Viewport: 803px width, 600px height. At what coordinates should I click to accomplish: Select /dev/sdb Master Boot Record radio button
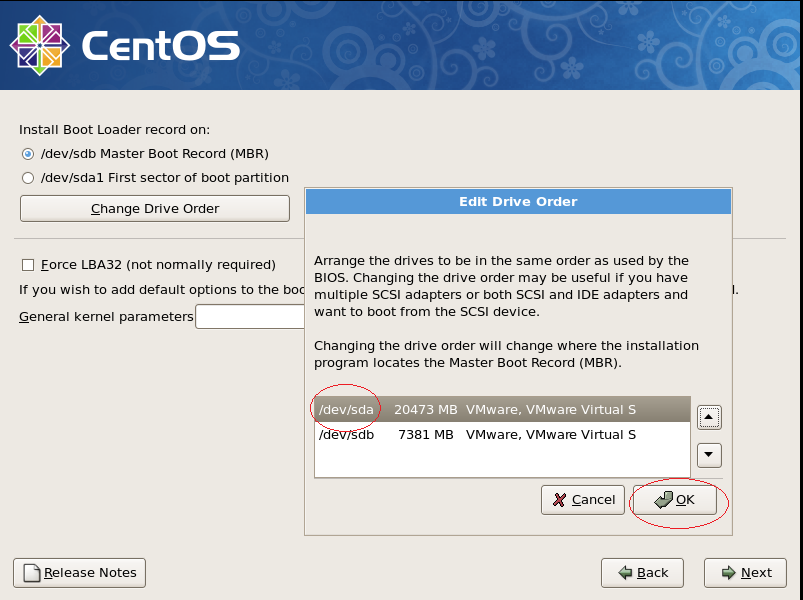click(28, 154)
